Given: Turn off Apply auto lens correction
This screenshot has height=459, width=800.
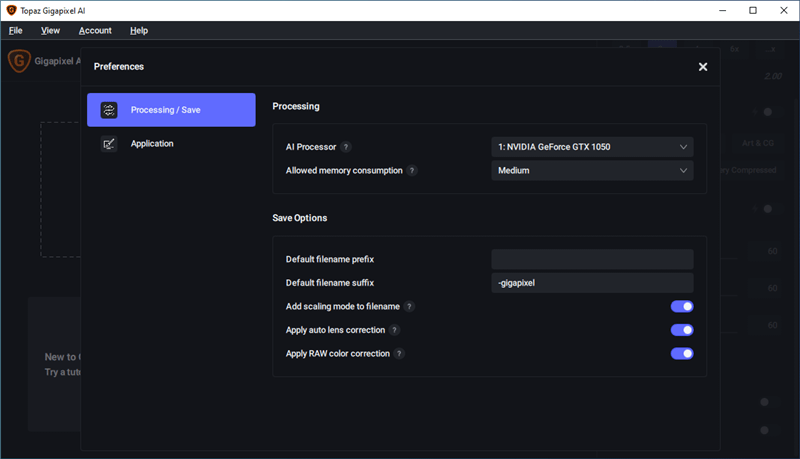Looking at the screenshot, I should (682, 330).
